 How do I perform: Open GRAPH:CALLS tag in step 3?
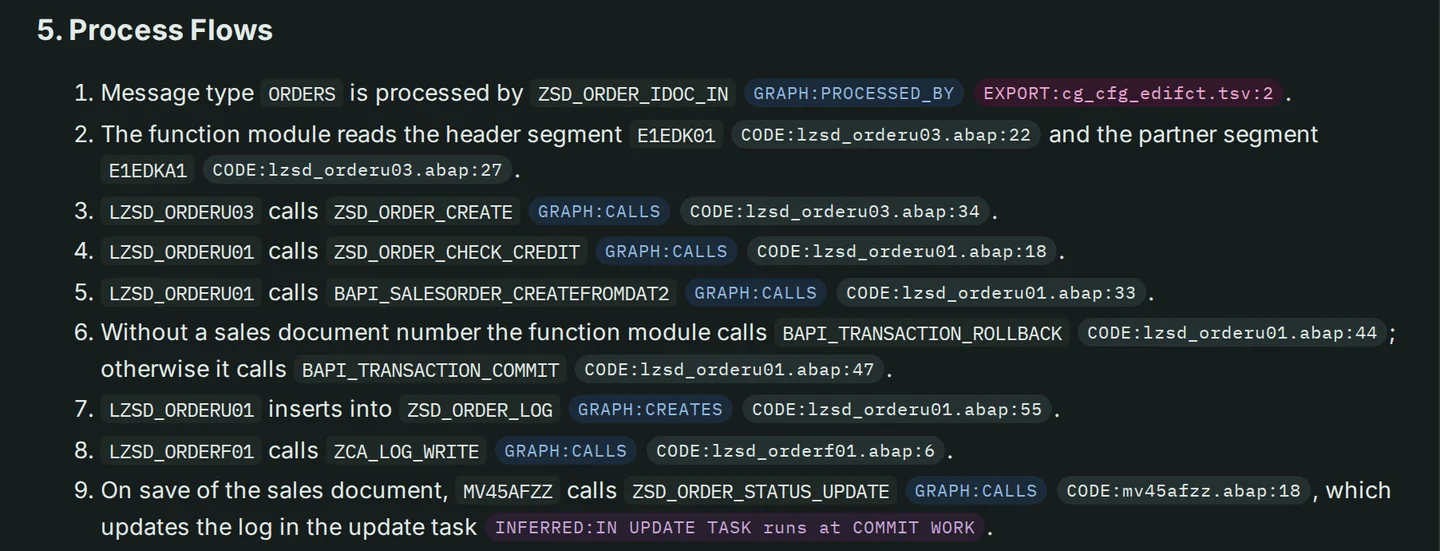tap(599, 212)
